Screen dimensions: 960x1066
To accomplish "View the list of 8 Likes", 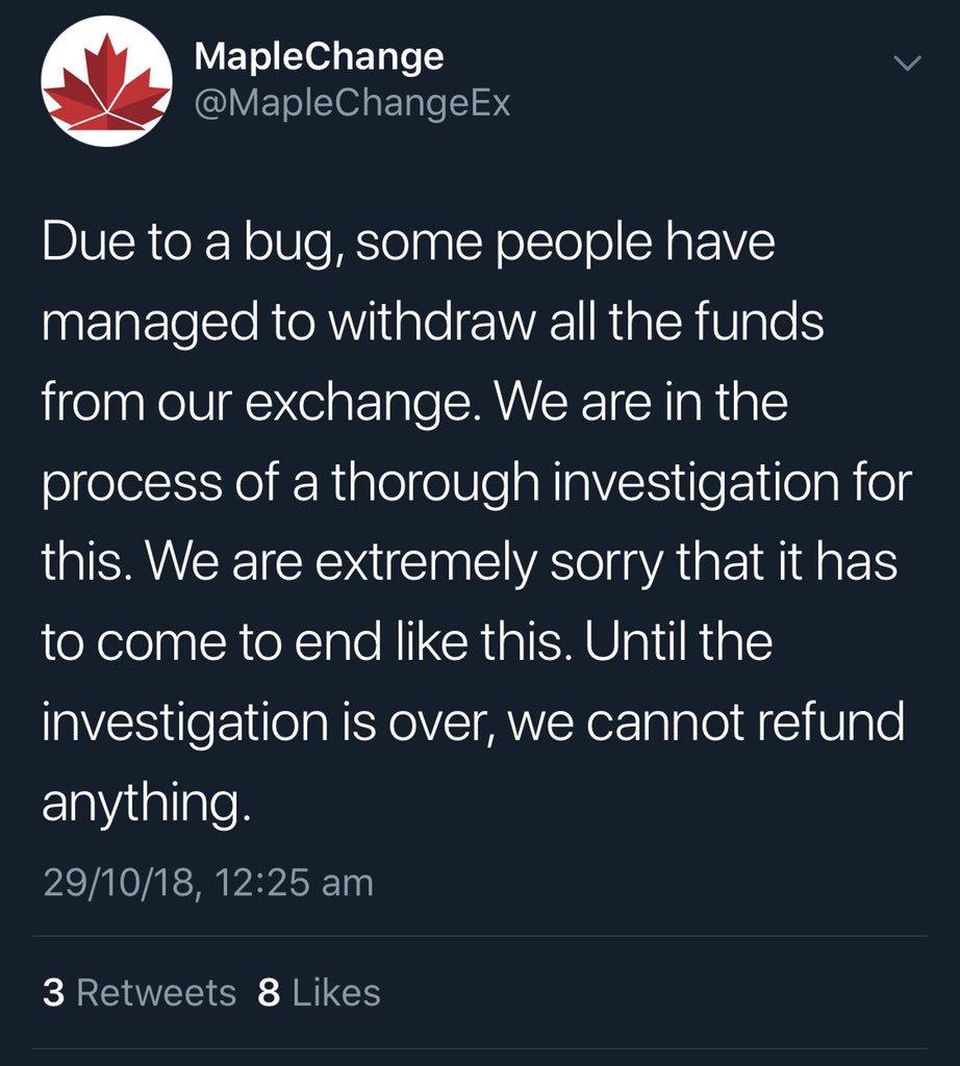I will (x=319, y=992).
